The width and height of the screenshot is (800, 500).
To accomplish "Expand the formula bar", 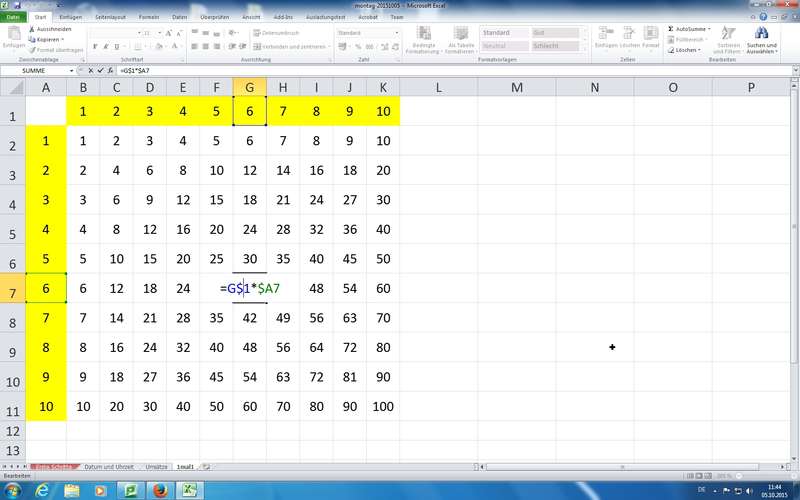I will tap(795, 70).
